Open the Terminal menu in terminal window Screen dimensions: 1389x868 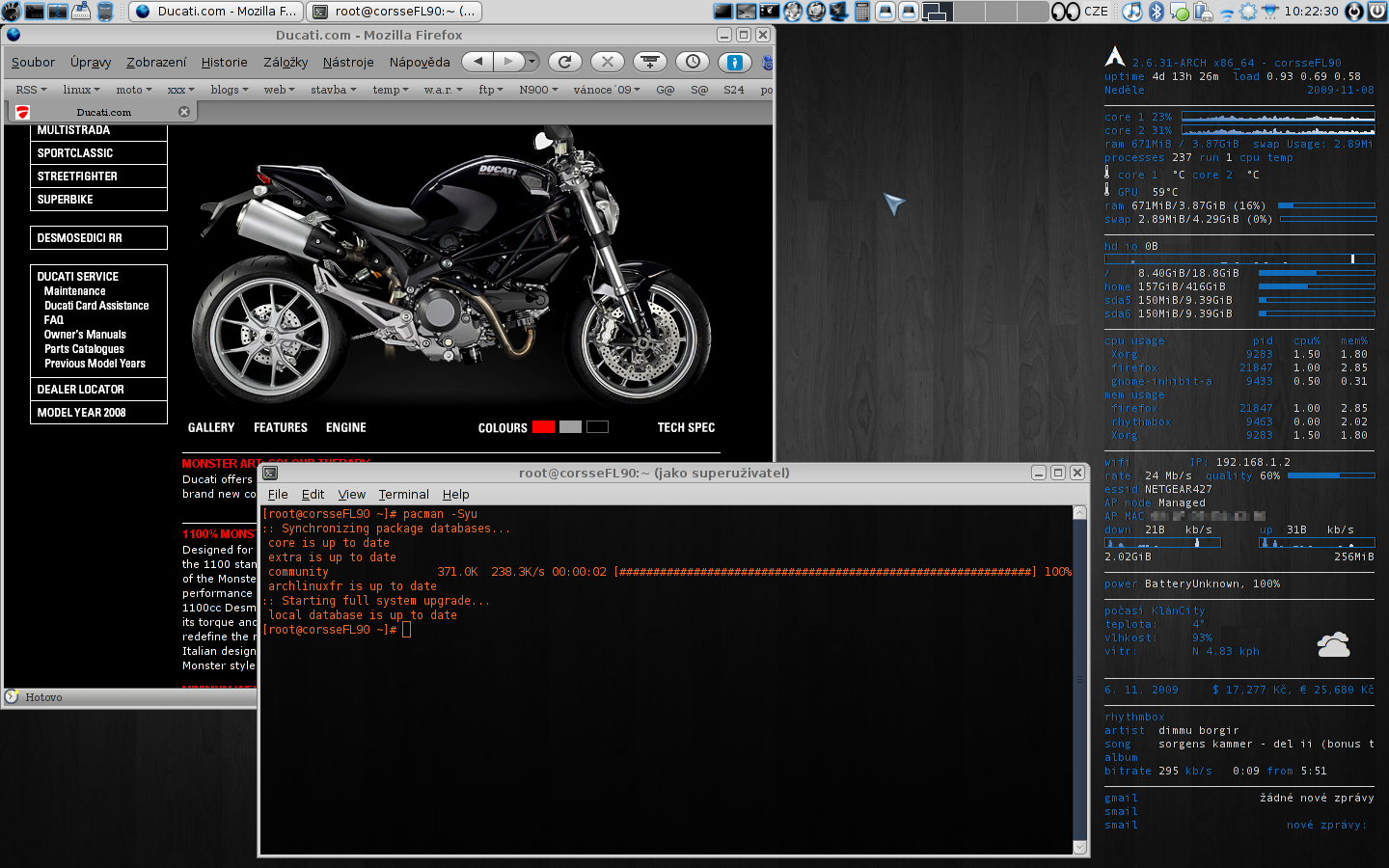coord(403,494)
